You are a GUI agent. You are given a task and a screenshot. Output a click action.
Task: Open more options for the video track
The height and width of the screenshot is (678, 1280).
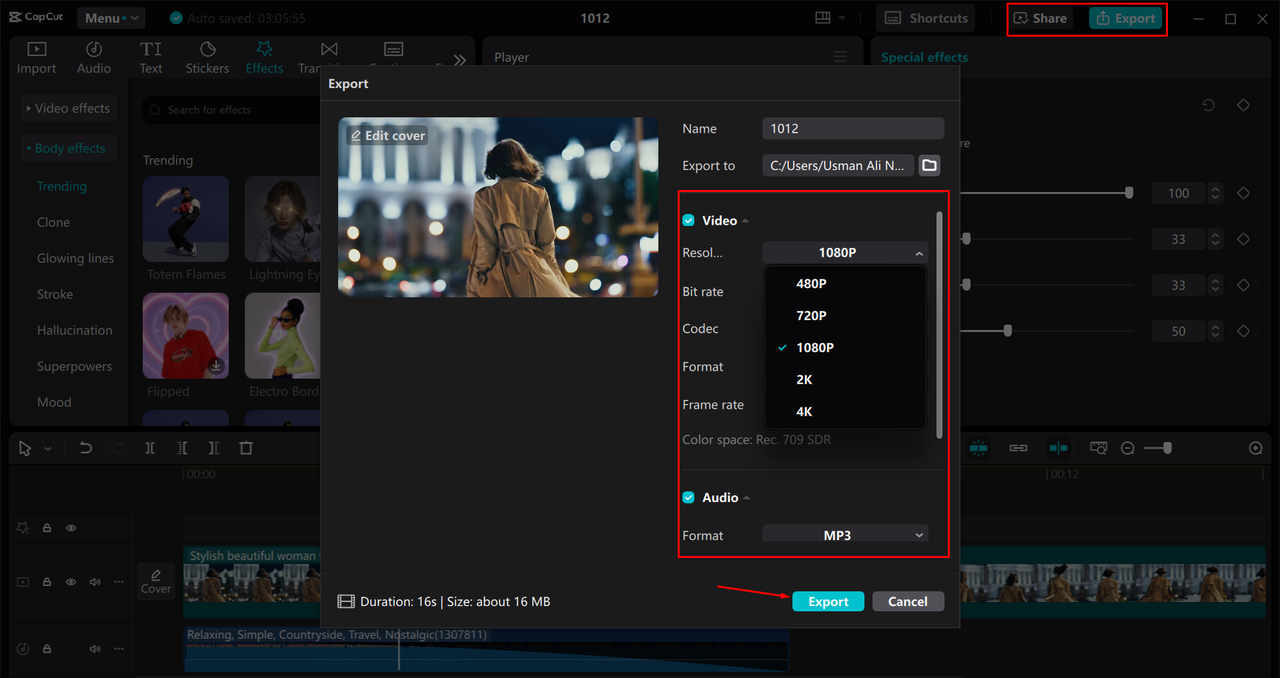click(119, 582)
